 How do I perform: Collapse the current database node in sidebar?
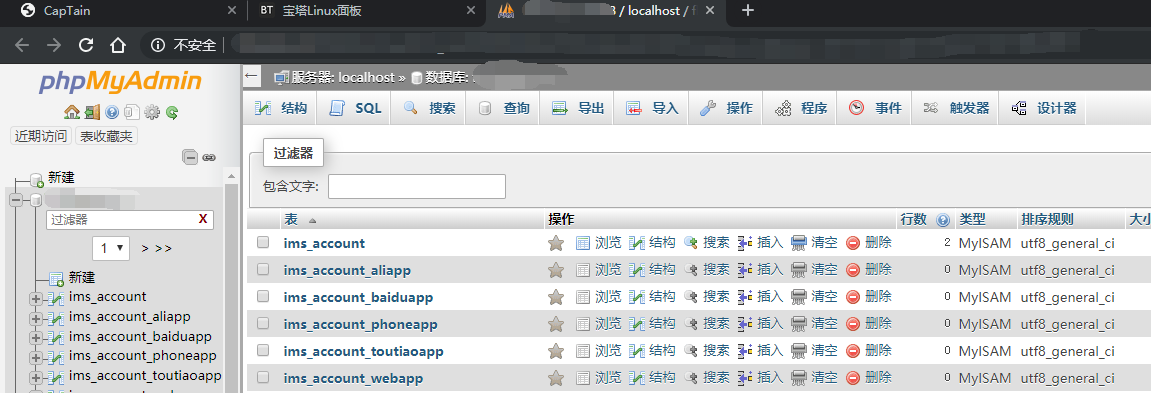16,200
